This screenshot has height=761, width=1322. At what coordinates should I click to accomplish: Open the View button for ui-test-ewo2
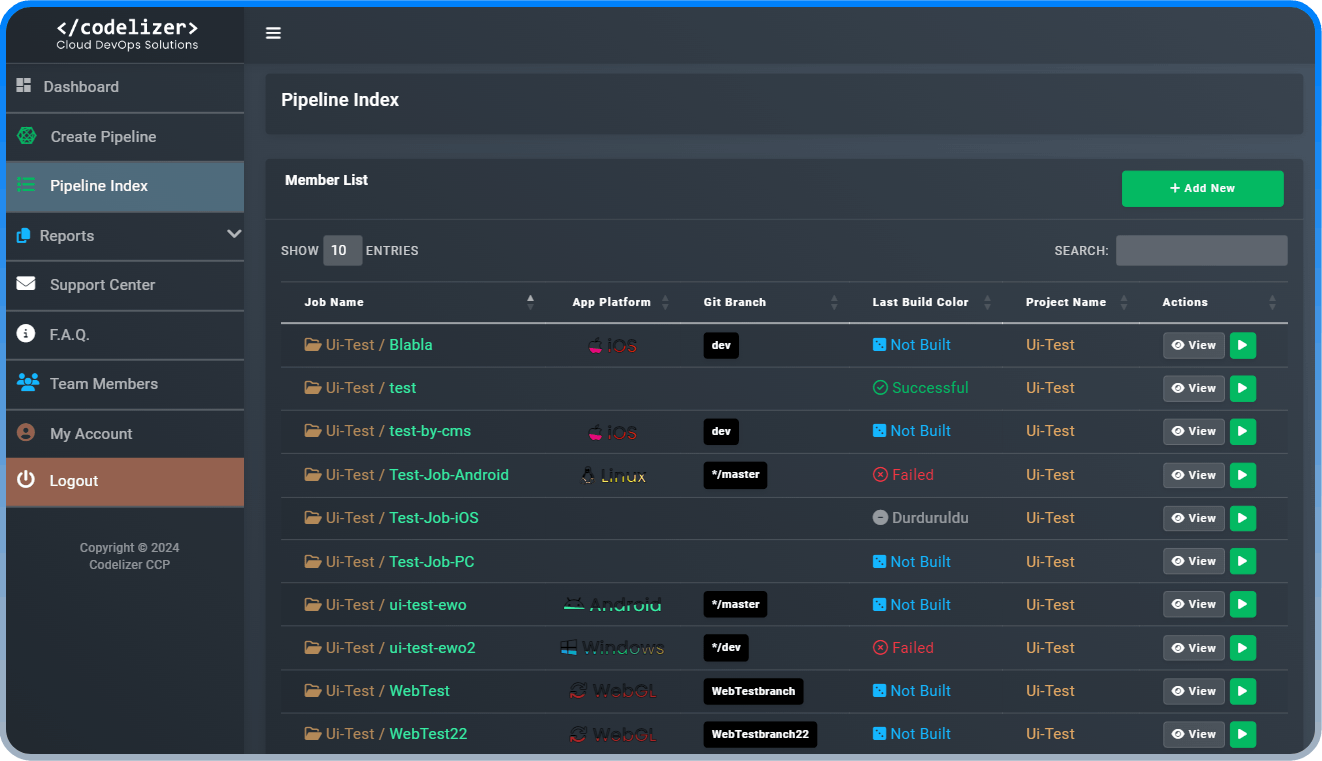[x=1193, y=648]
